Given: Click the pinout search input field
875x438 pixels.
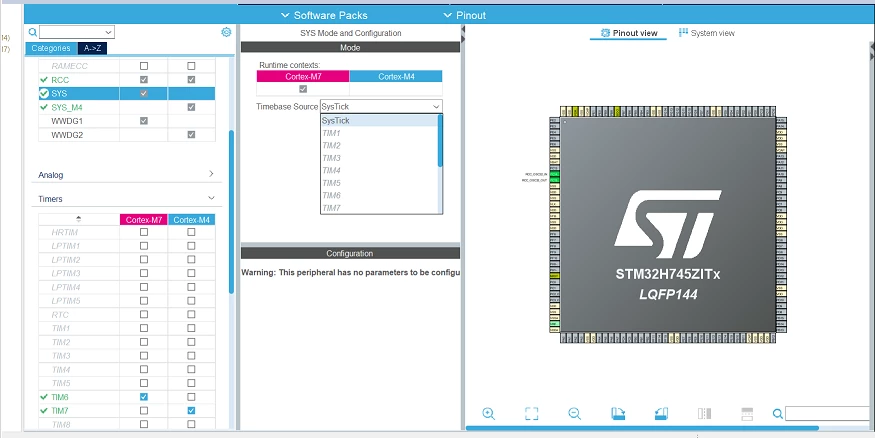Looking at the screenshot, I should tap(829, 413).
